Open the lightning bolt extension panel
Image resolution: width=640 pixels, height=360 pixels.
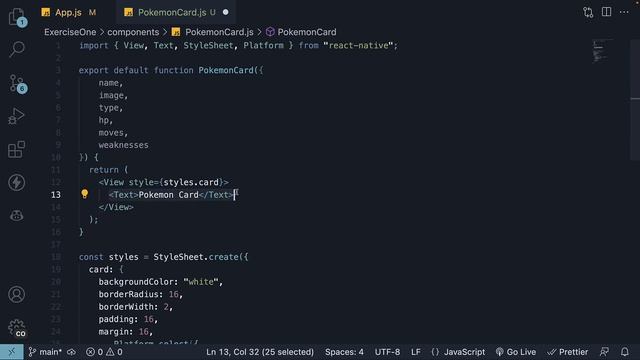pyautogui.click(x=17, y=182)
